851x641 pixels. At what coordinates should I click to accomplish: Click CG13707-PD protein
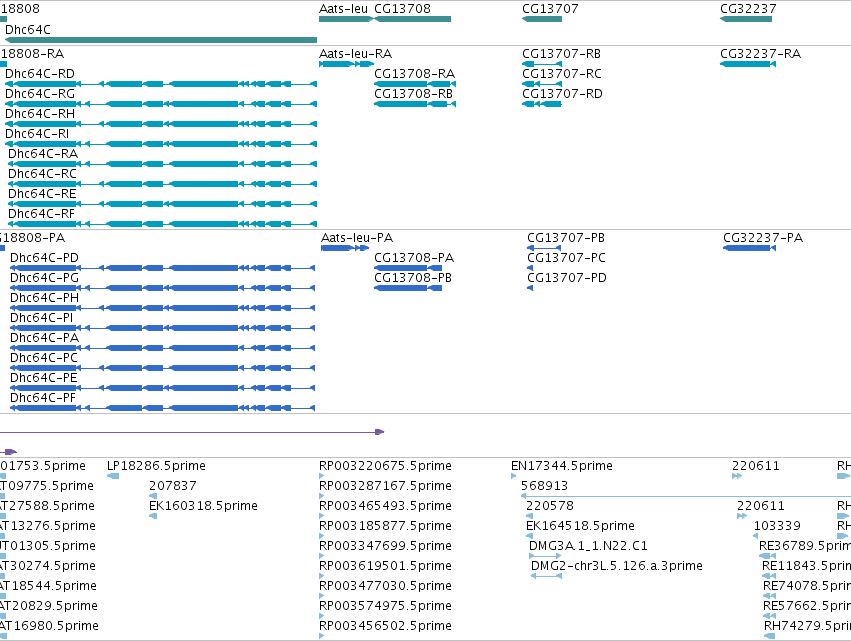[x=530, y=288]
